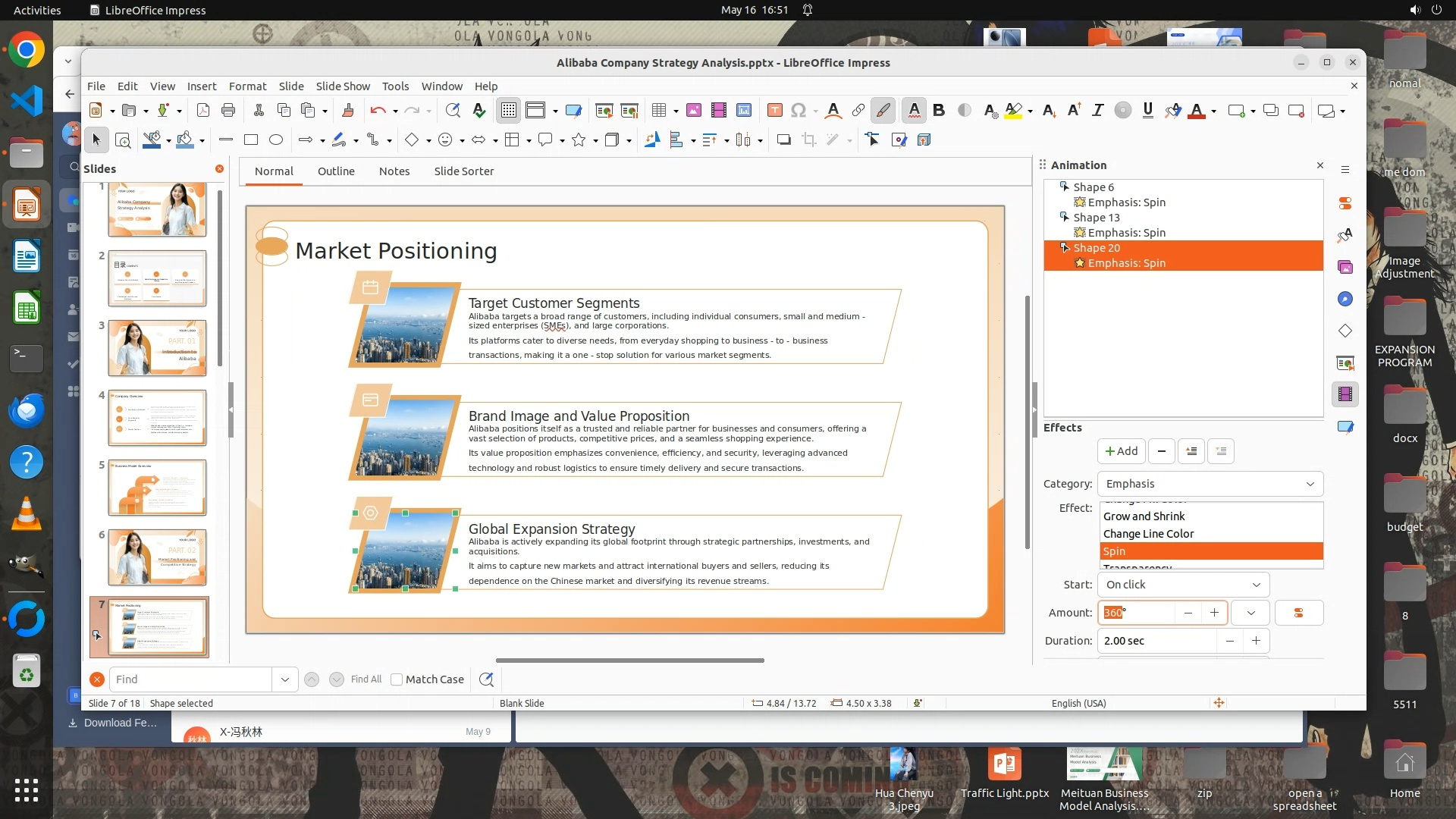The width and height of the screenshot is (1456, 819).
Task: Click the Insert Image toolbar icon
Action: (x=693, y=111)
